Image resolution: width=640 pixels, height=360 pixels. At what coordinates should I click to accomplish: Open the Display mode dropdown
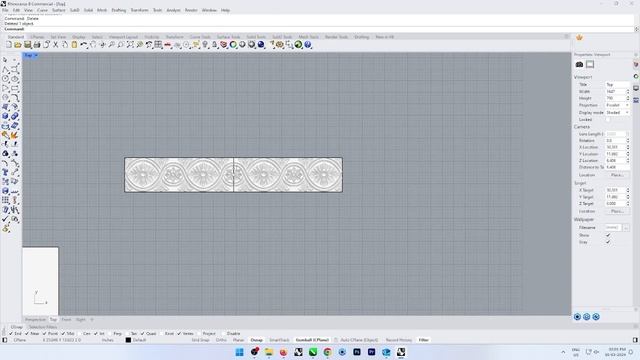[617, 112]
